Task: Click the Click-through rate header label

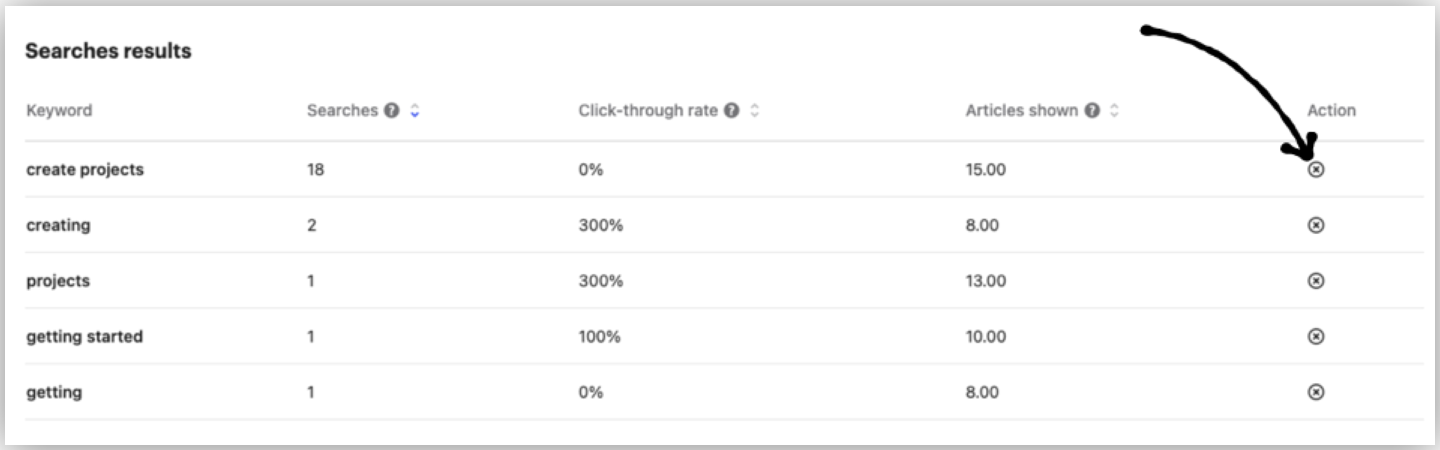Action: point(648,111)
